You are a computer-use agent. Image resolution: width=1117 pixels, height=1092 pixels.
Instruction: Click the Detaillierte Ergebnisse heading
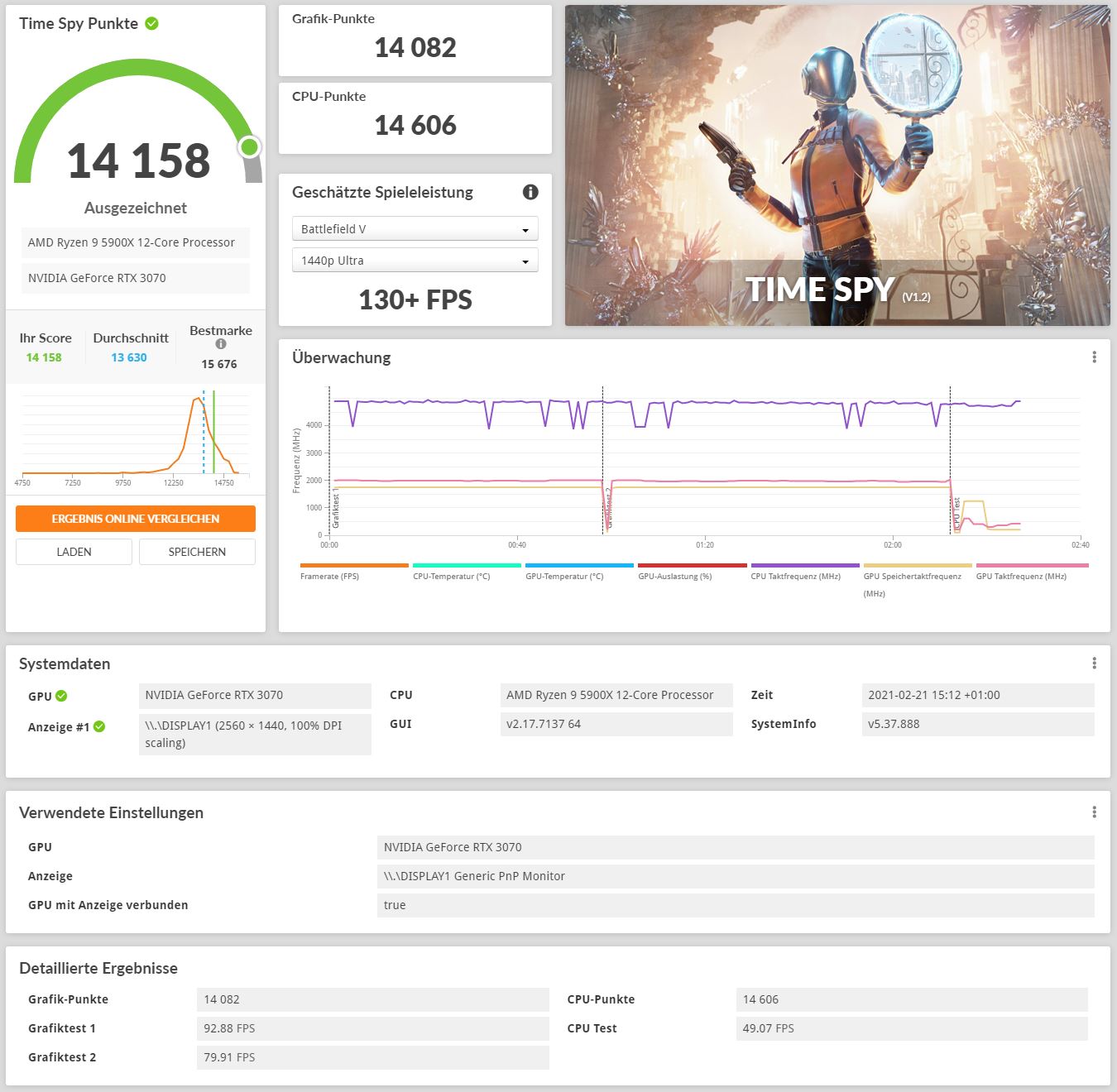(98, 968)
